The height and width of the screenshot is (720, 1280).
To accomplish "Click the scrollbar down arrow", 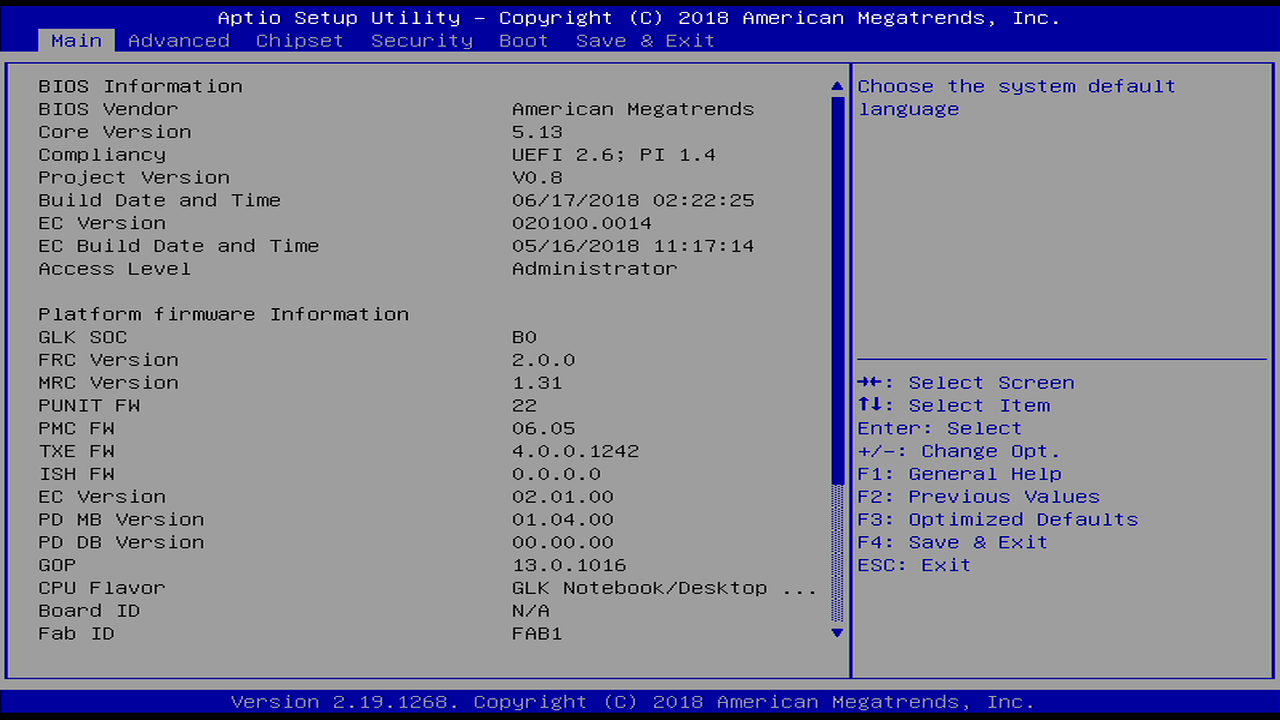I will tap(837, 632).
